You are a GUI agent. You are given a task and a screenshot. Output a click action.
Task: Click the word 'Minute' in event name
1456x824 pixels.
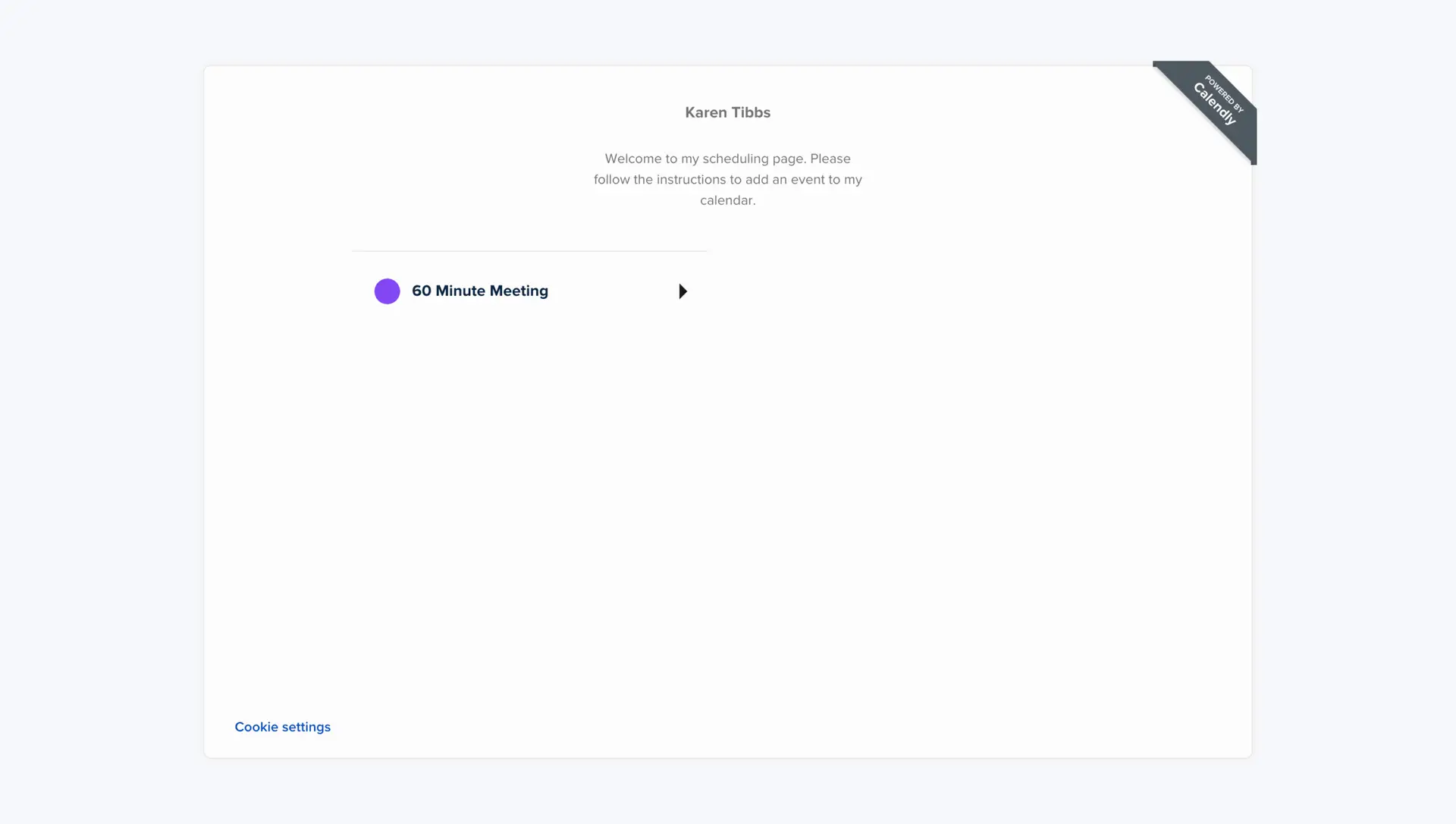[460, 291]
